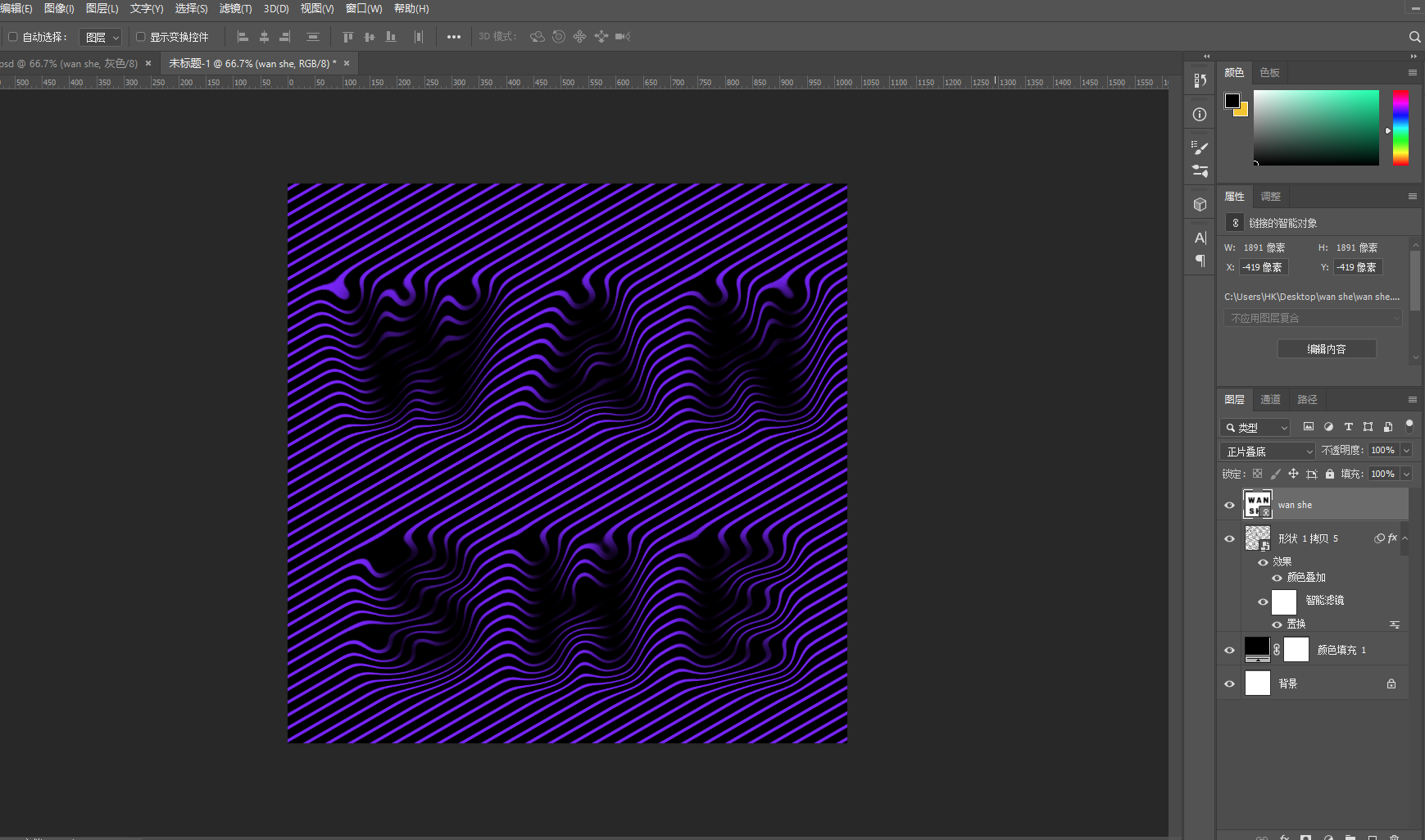1425x840 pixels.
Task: Open the three-dots more align options
Action: (x=454, y=37)
